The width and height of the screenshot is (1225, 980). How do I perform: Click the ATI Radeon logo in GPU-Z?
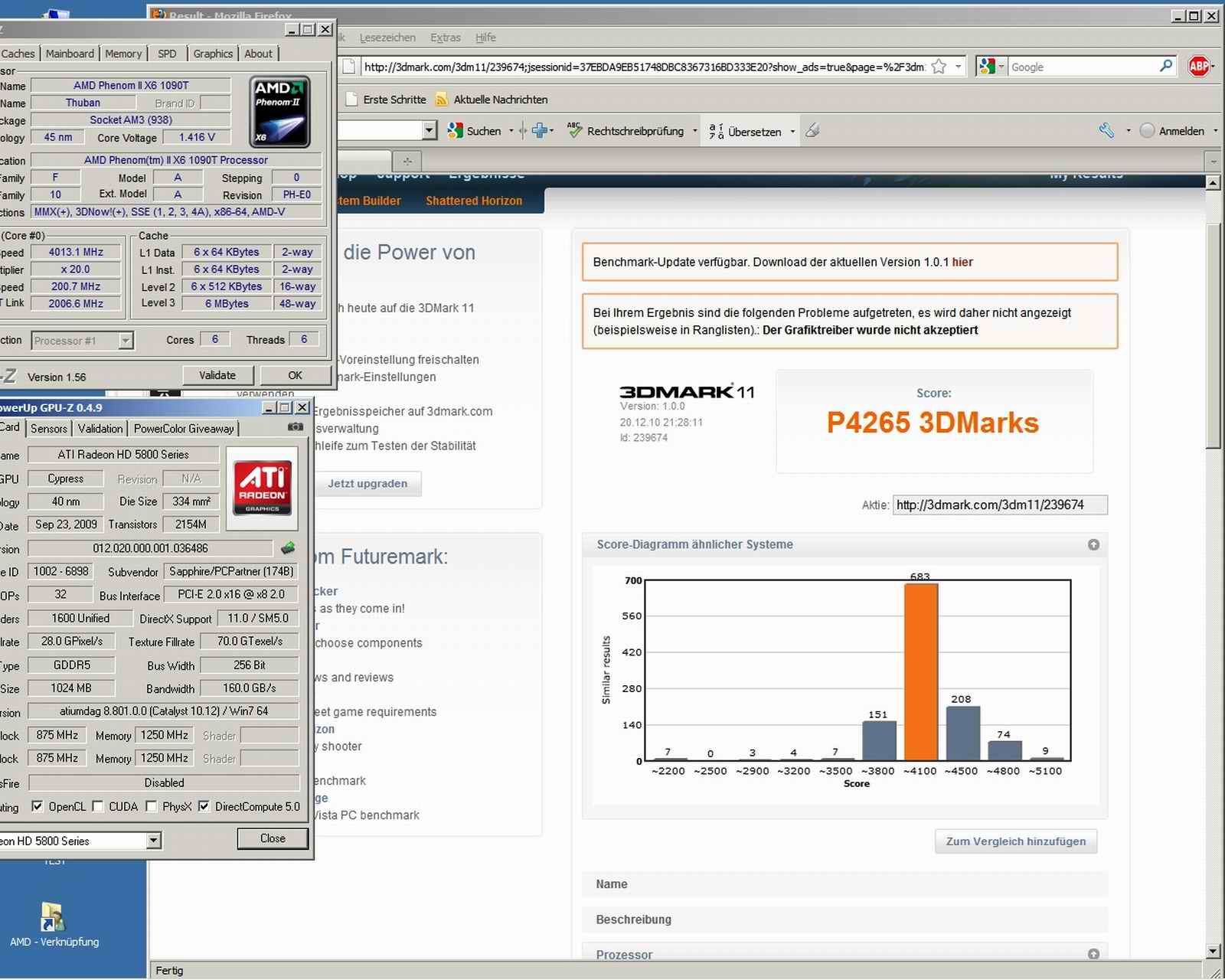(263, 487)
